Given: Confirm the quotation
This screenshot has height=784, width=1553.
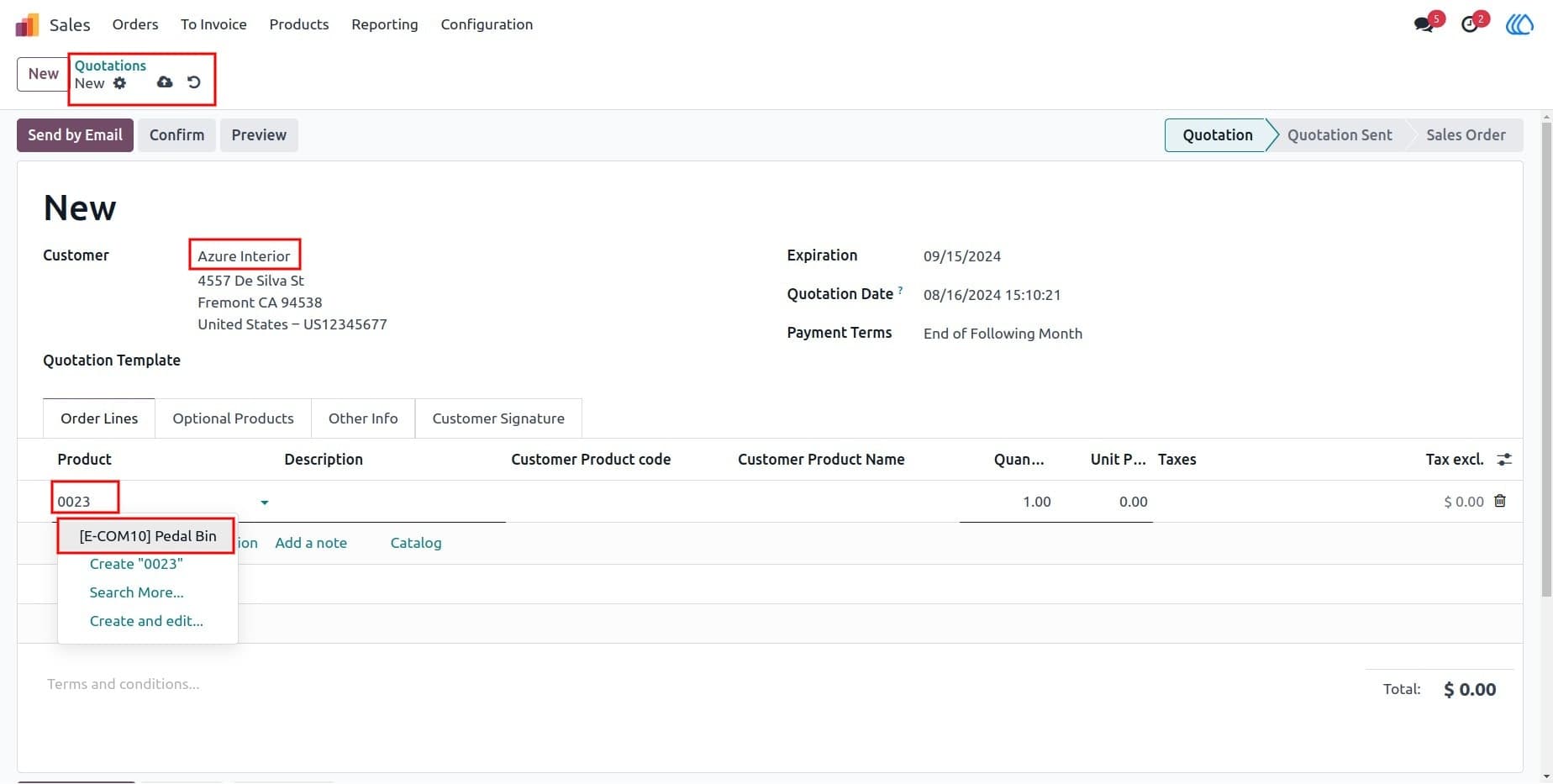Looking at the screenshot, I should [176, 135].
